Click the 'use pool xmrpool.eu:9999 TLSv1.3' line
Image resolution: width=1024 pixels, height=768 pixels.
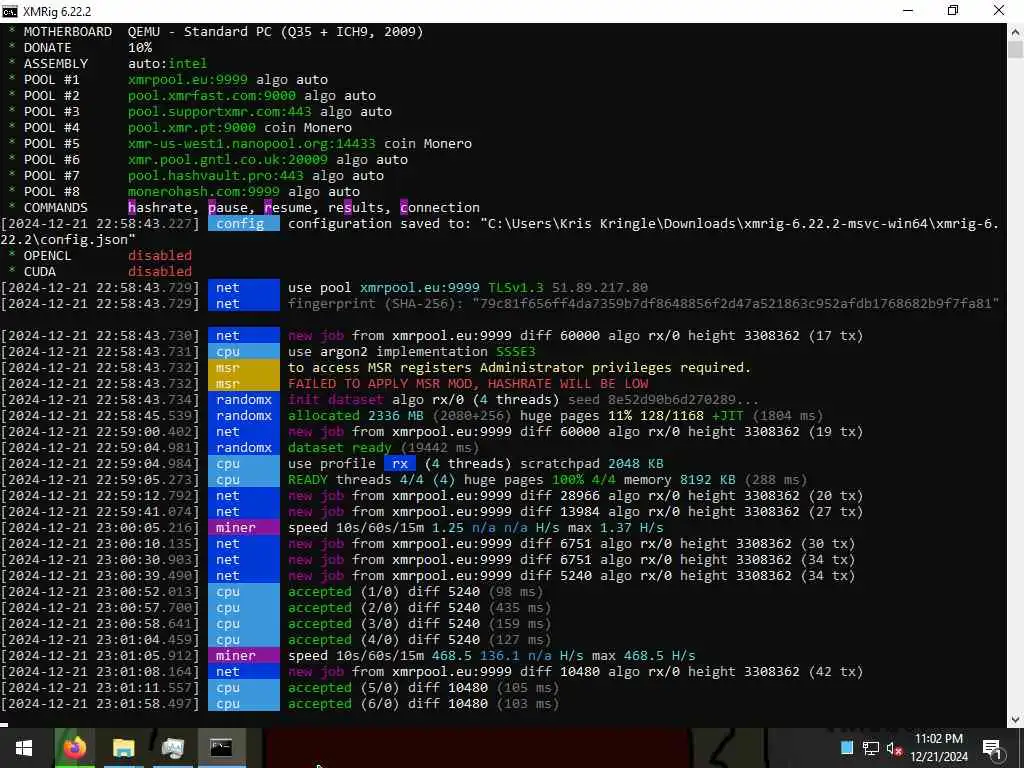coord(468,287)
